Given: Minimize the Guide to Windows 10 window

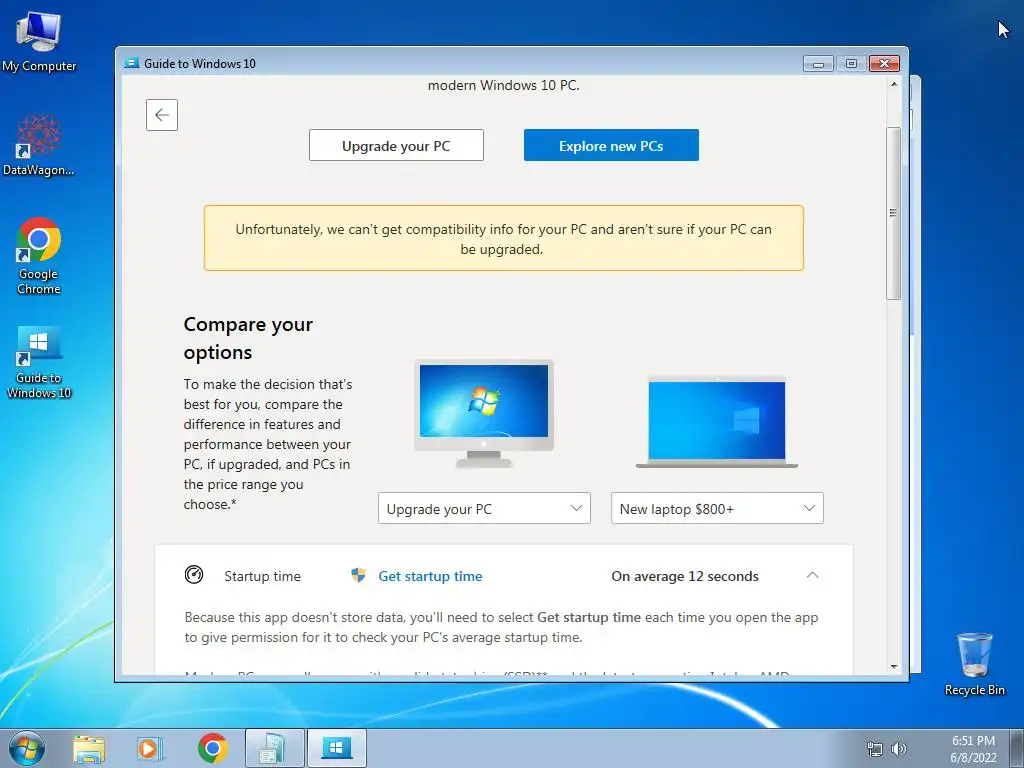Looking at the screenshot, I should tap(818, 63).
